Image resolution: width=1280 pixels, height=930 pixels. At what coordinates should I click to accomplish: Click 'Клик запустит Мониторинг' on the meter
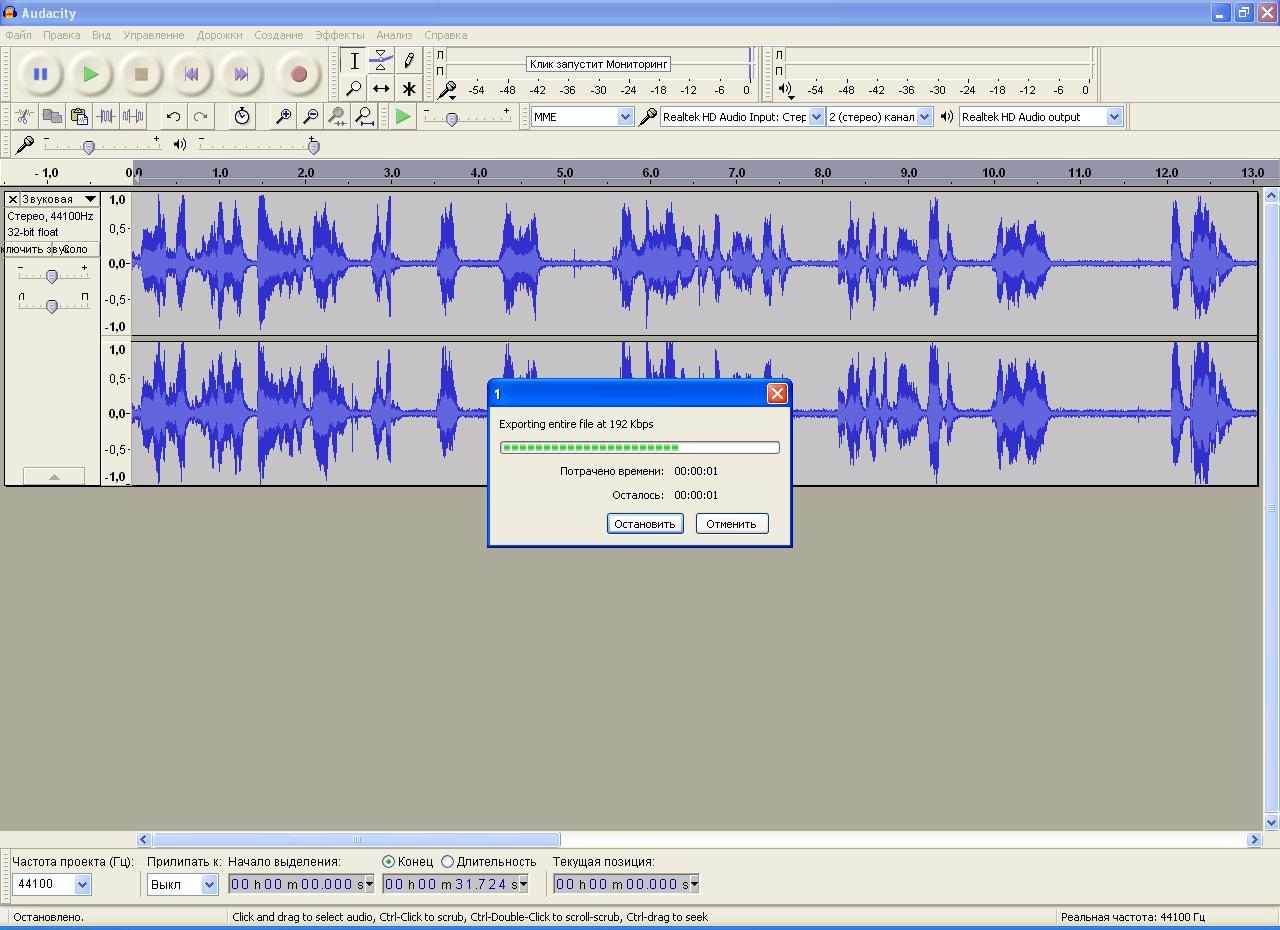(598, 64)
